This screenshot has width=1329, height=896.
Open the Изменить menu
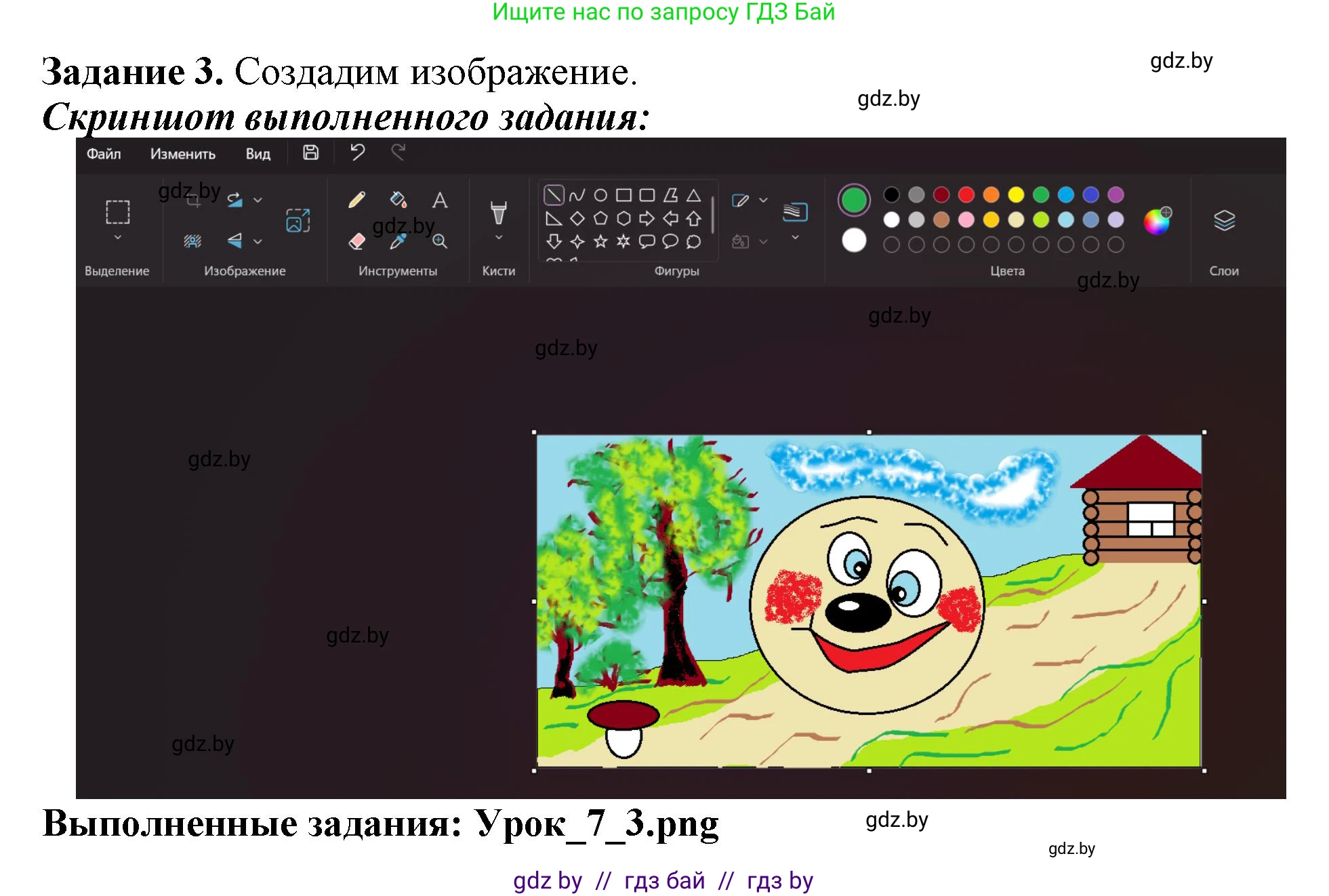tap(182, 155)
